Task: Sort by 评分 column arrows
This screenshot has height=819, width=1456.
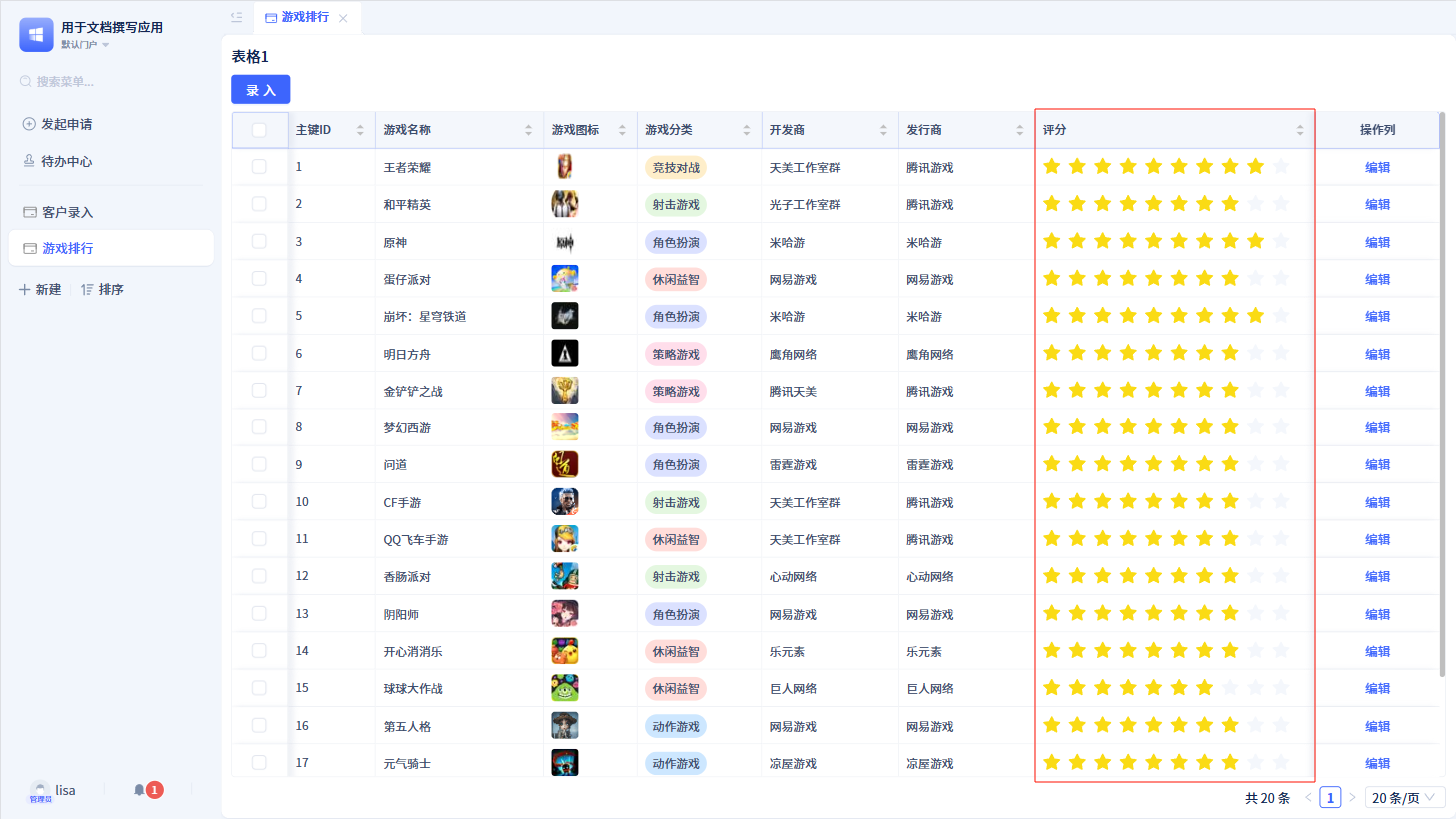Action: point(1299,130)
